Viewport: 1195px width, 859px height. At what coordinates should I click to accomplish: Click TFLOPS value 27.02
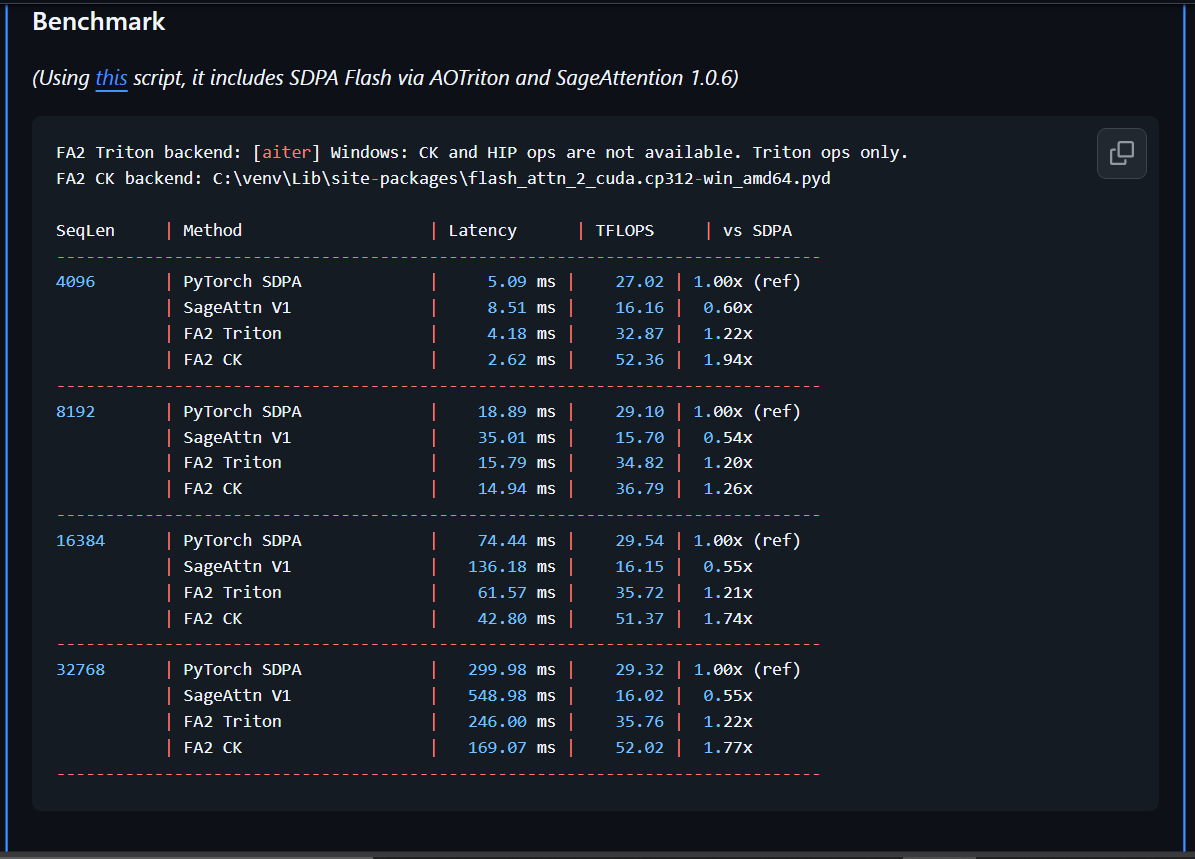[639, 281]
